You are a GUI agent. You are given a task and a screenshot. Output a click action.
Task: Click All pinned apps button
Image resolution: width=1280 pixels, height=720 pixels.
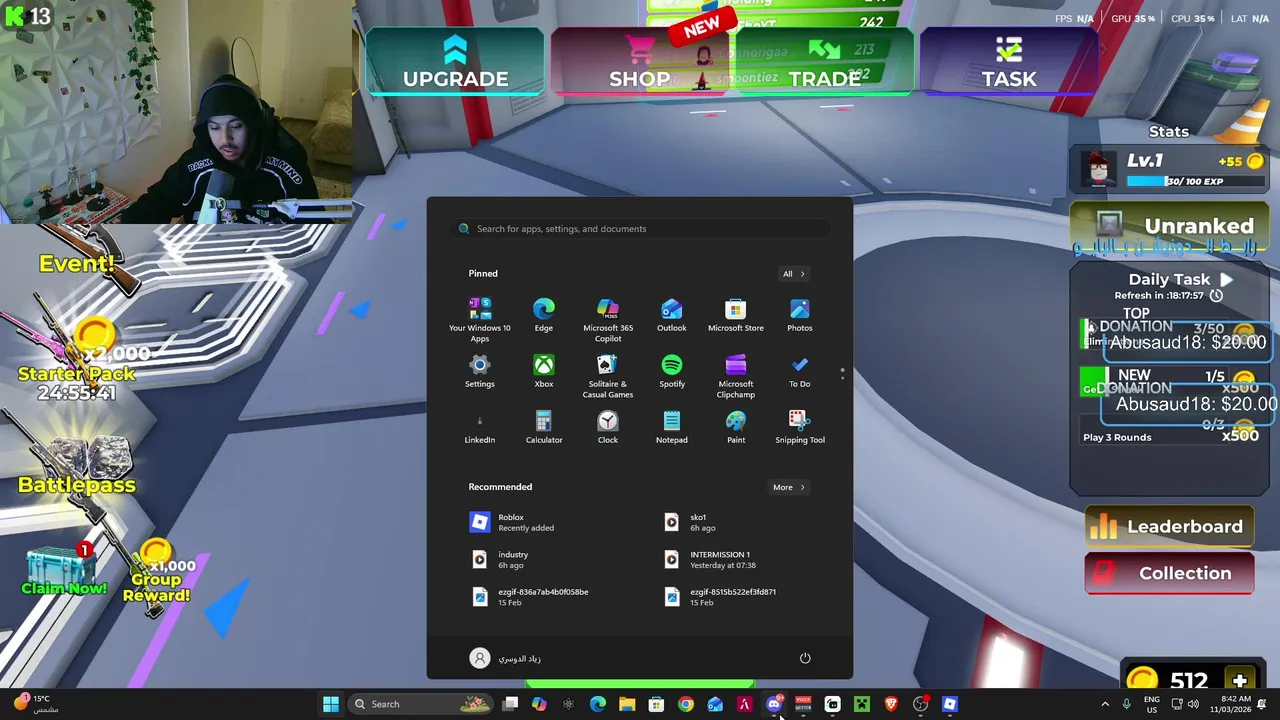[x=793, y=273]
